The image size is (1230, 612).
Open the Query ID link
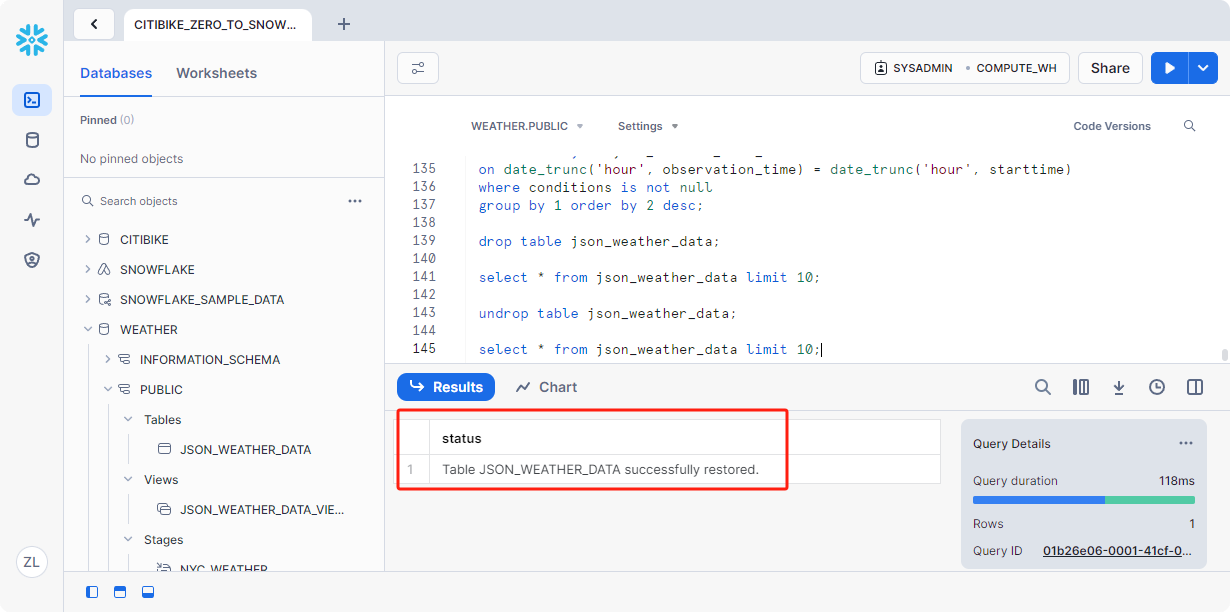[x=1117, y=551]
